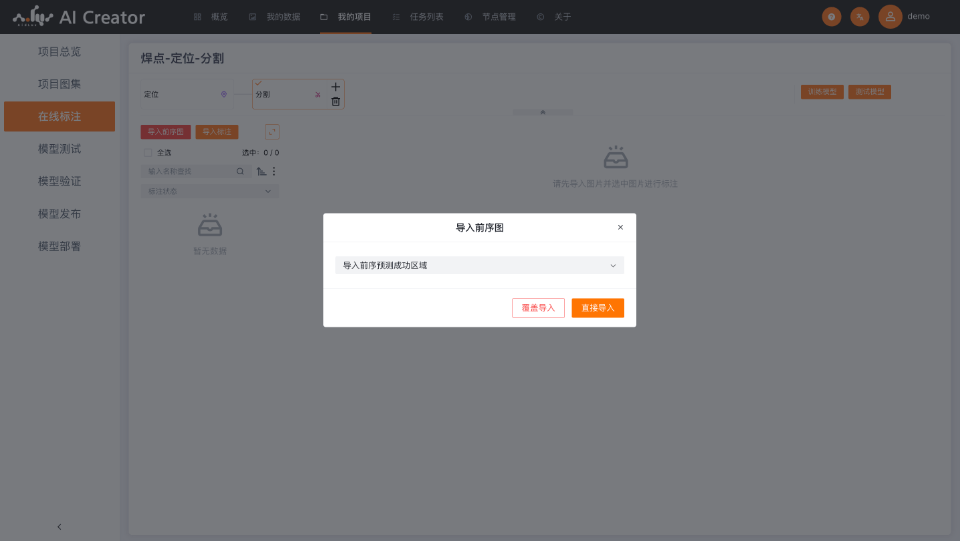The height and width of the screenshot is (542, 960).
Task: Click the scissors icon in 分割 node
Action: [x=318, y=95]
